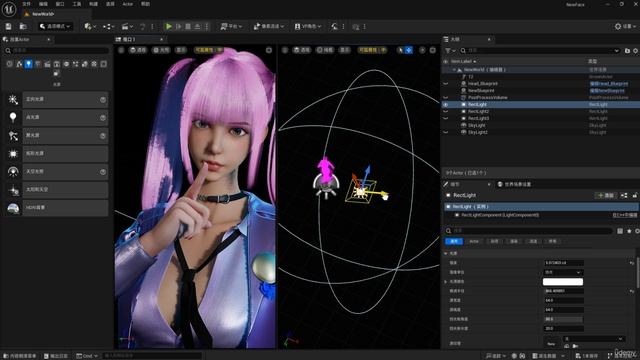Collapse the Light section header in Details
The width and height of the screenshot is (640, 360).
[446, 253]
